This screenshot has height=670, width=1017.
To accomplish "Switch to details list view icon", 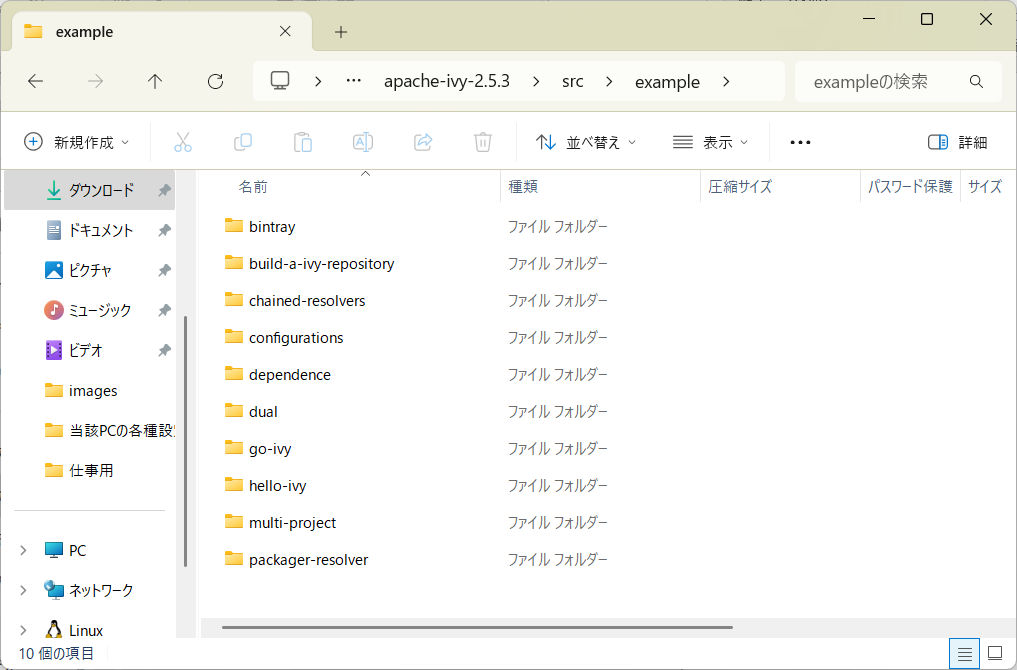I will 964,654.
